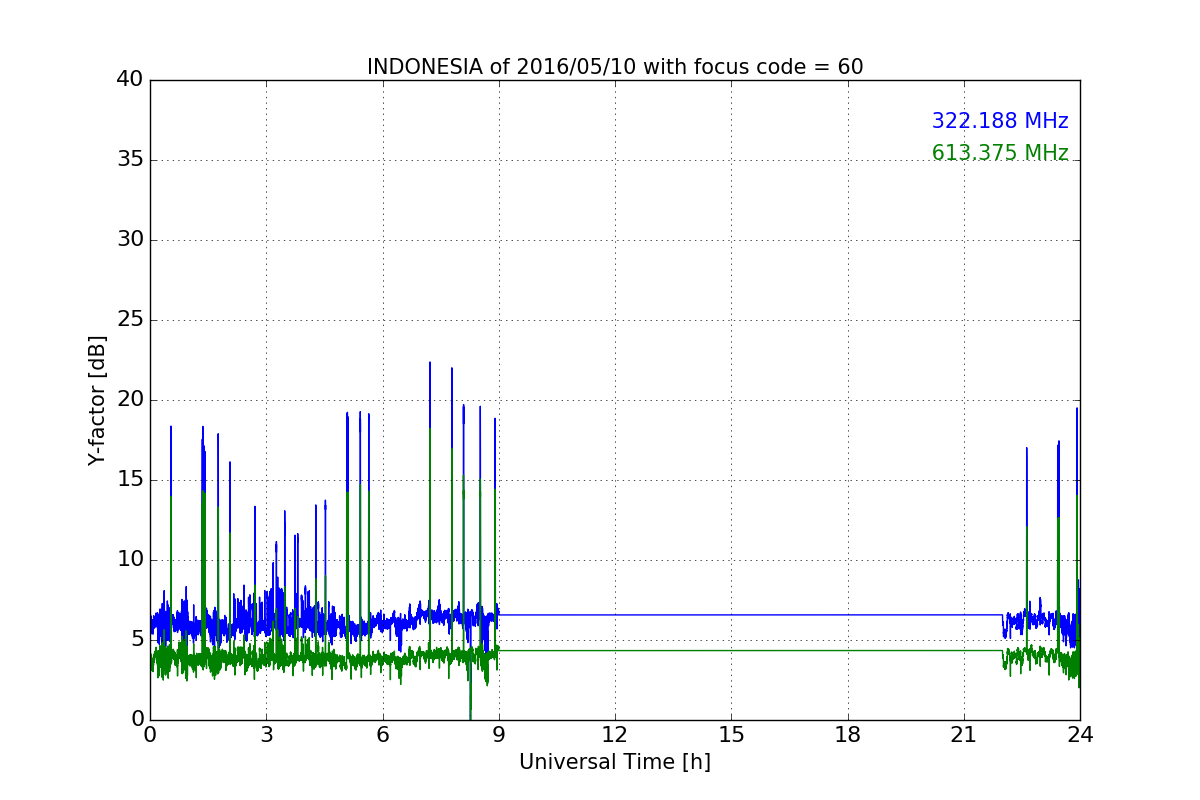Click x-axis tick label 21

click(964, 735)
